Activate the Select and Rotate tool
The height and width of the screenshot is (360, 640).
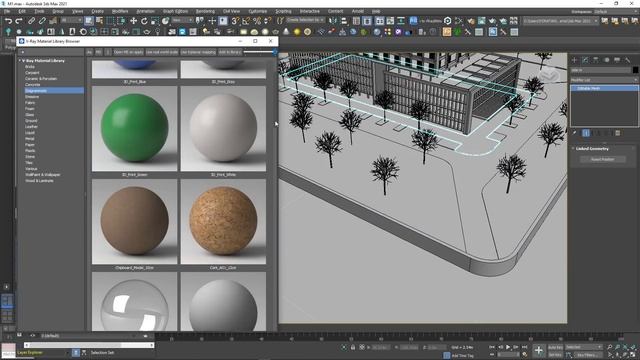click(x=144, y=21)
